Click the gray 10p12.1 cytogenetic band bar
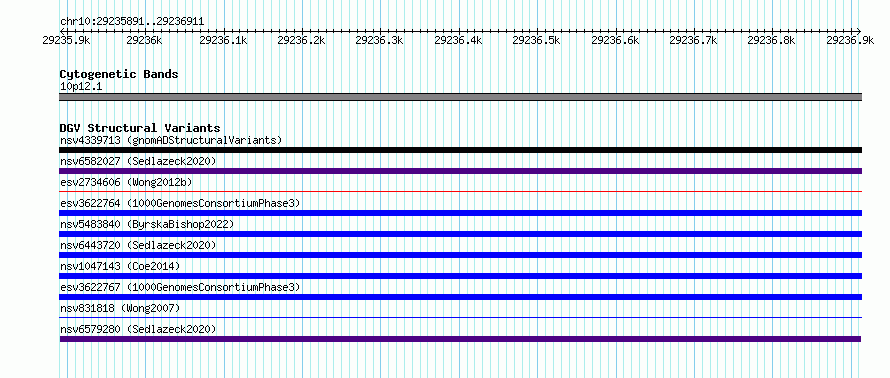The image size is (890, 378). (460, 97)
